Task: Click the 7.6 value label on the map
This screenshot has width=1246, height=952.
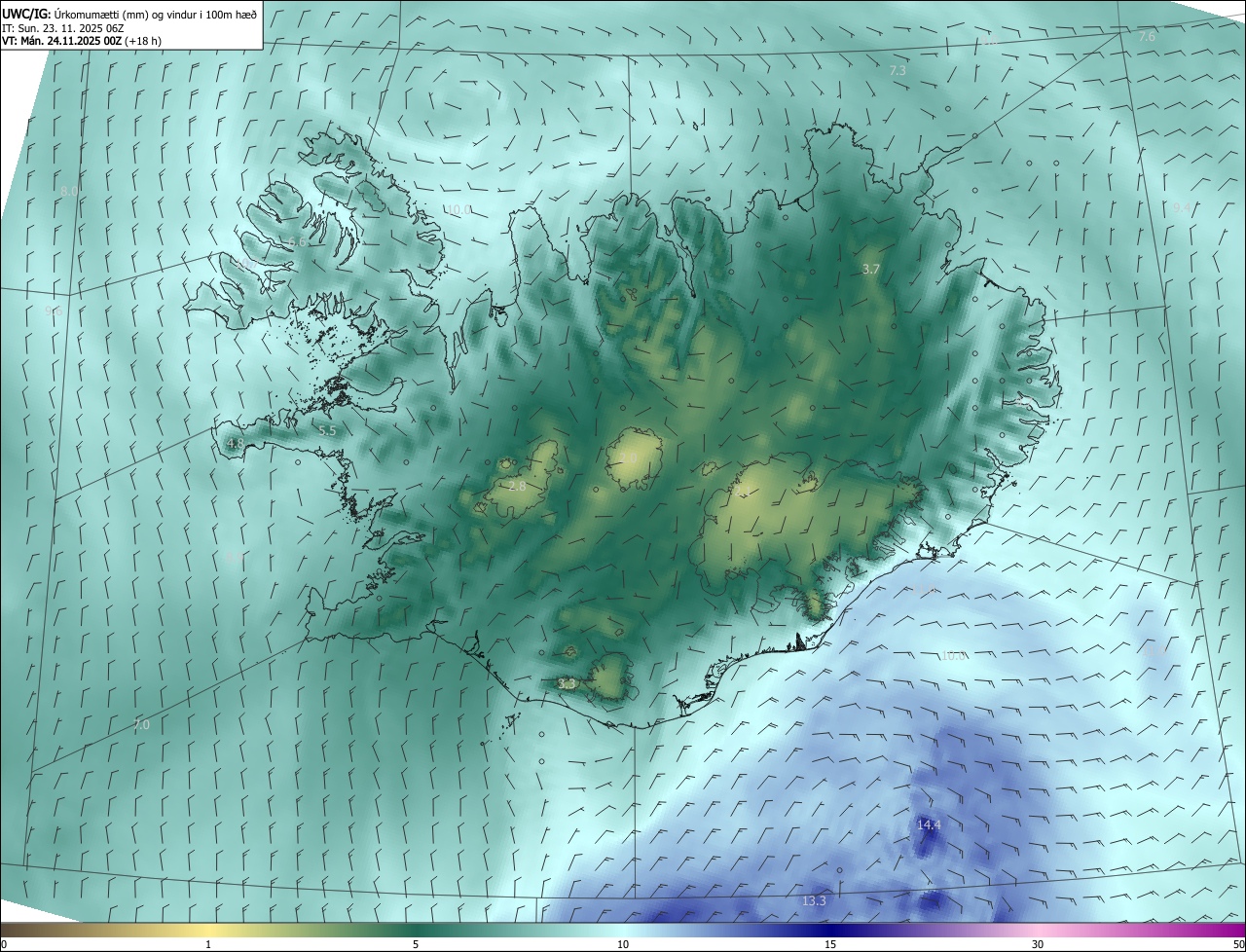Action: 1147,36
